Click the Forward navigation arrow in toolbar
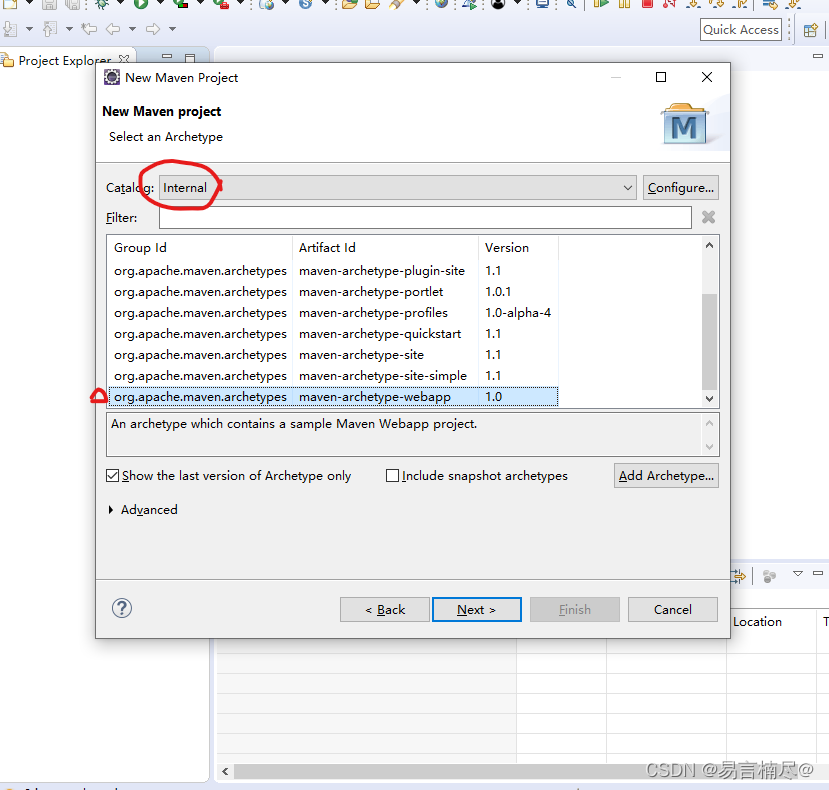 point(153,29)
